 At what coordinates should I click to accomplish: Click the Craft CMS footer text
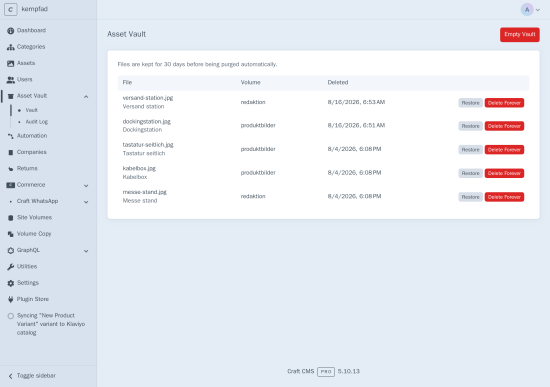(x=301, y=371)
